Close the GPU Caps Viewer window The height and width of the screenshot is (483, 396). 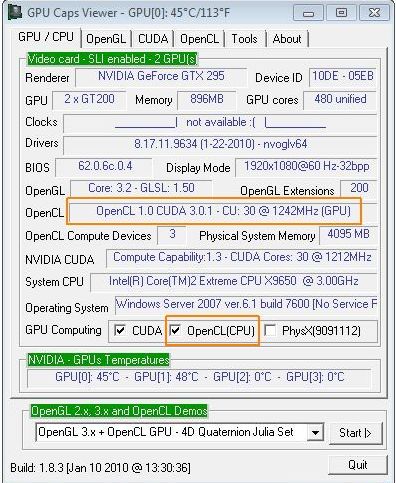(374, 13)
